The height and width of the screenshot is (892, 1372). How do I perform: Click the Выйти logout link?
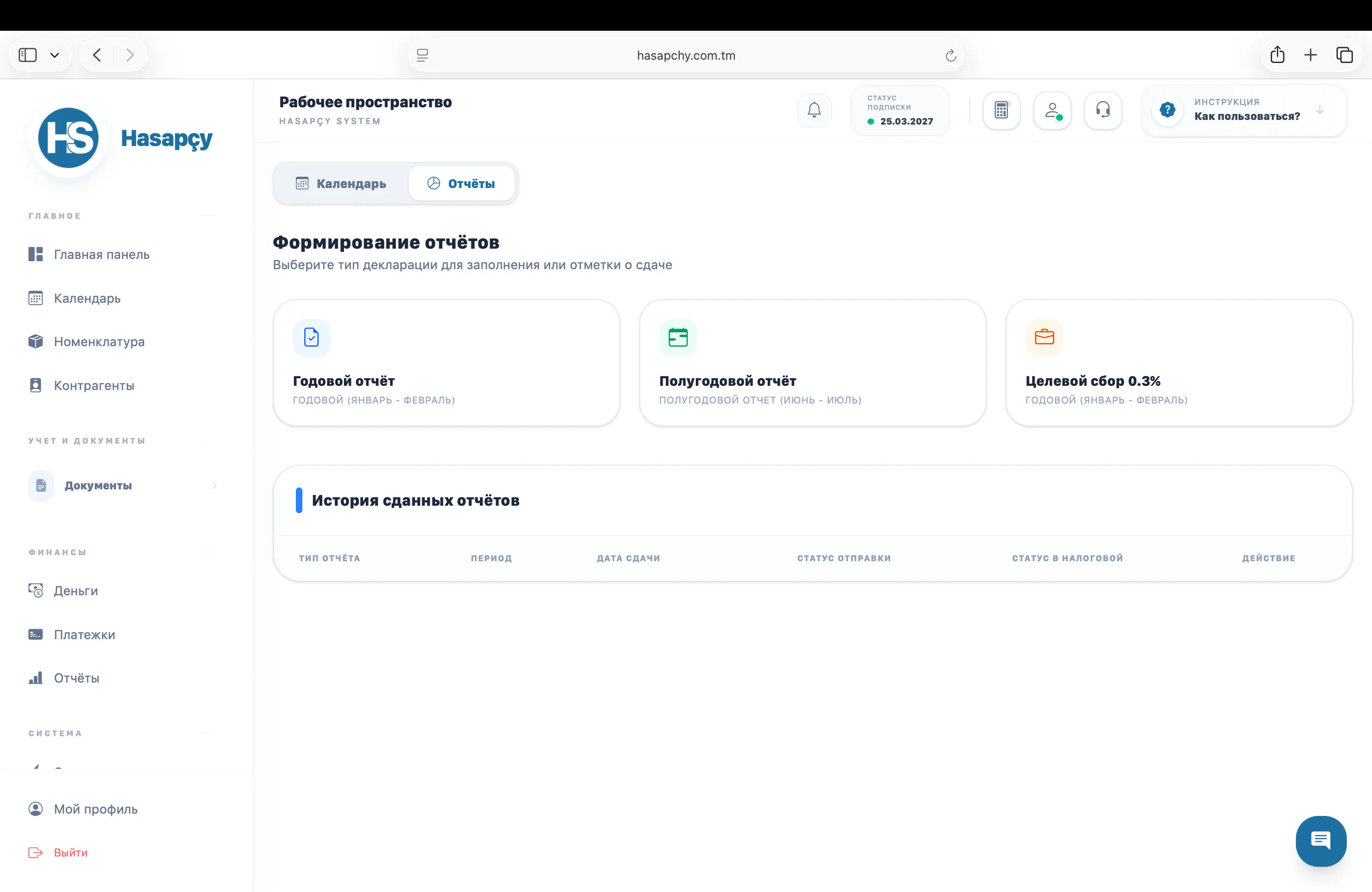(x=70, y=853)
